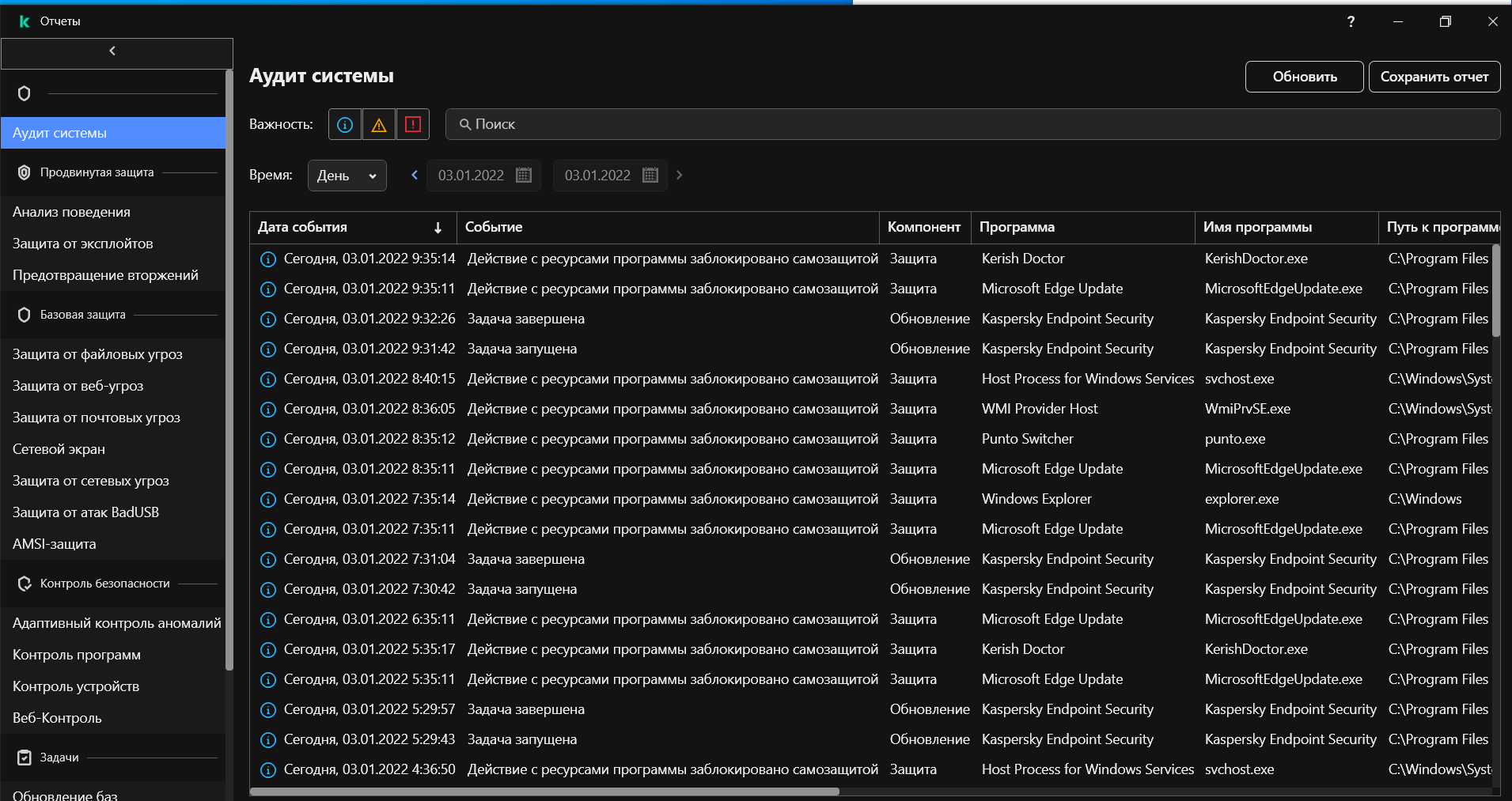The width and height of the screenshot is (1512, 801).
Task: Toggle the warning importance filter
Action: tap(379, 124)
